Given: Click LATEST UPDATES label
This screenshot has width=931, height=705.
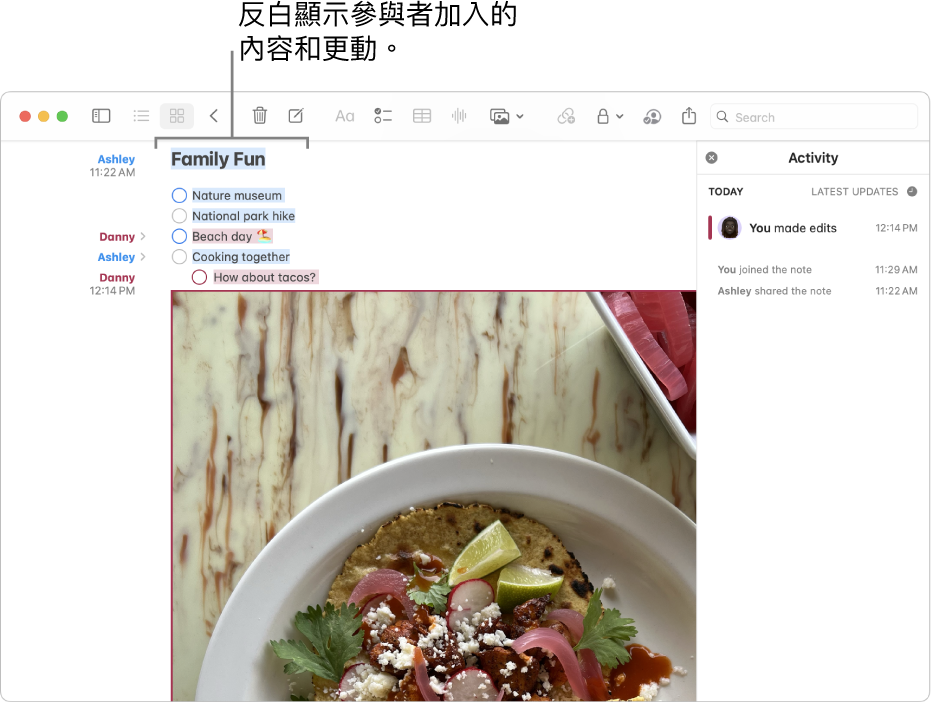Looking at the screenshot, I should tap(854, 191).
